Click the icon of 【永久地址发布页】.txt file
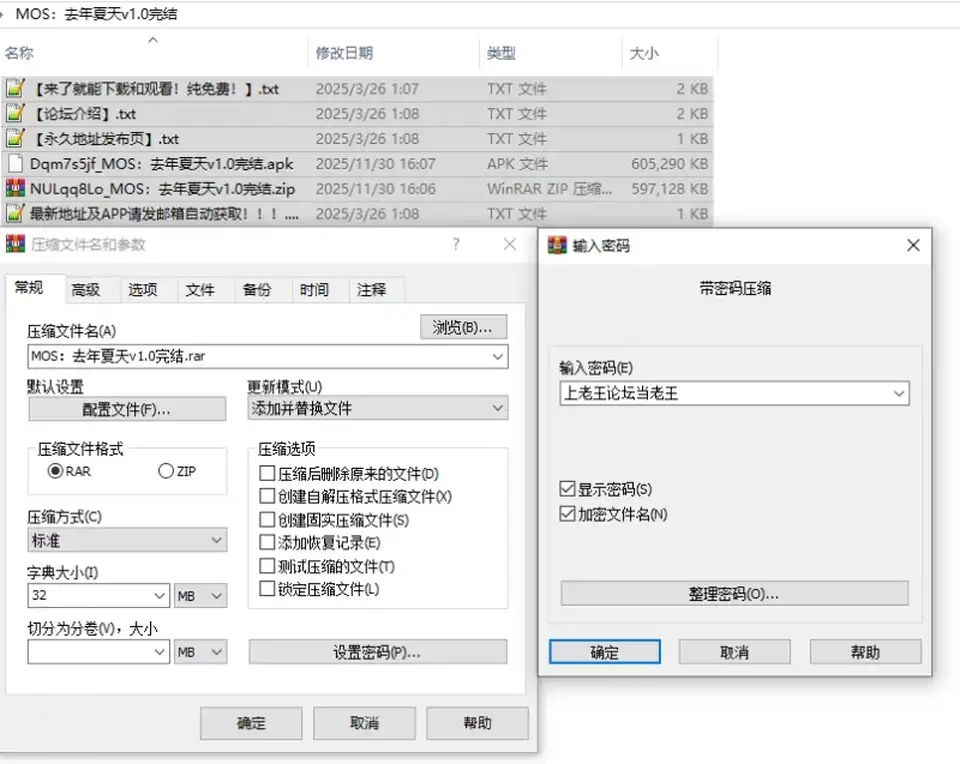This screenshot has height=764, width=960. [15, 138]
